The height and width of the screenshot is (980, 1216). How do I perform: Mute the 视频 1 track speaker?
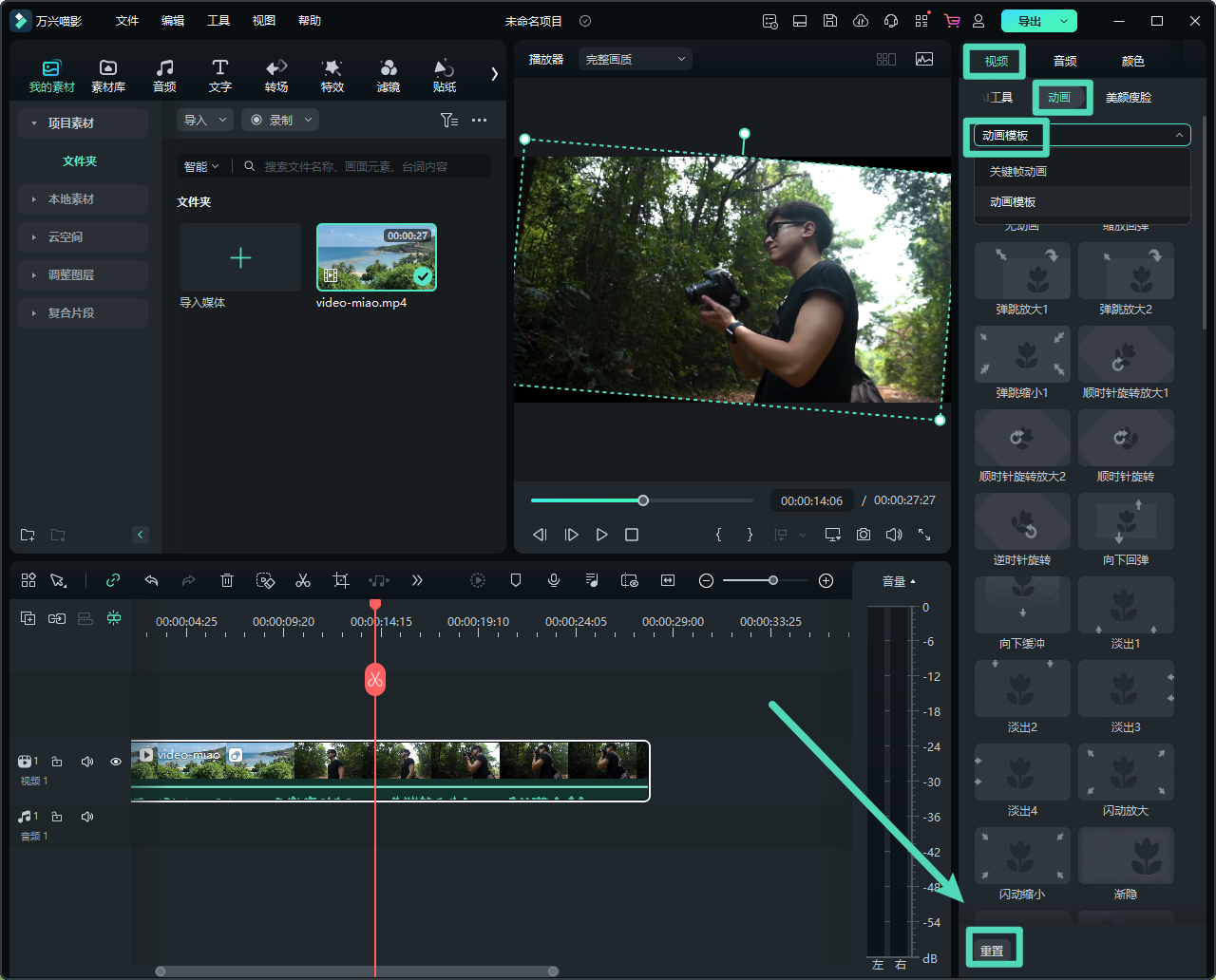tap(87, 762)
